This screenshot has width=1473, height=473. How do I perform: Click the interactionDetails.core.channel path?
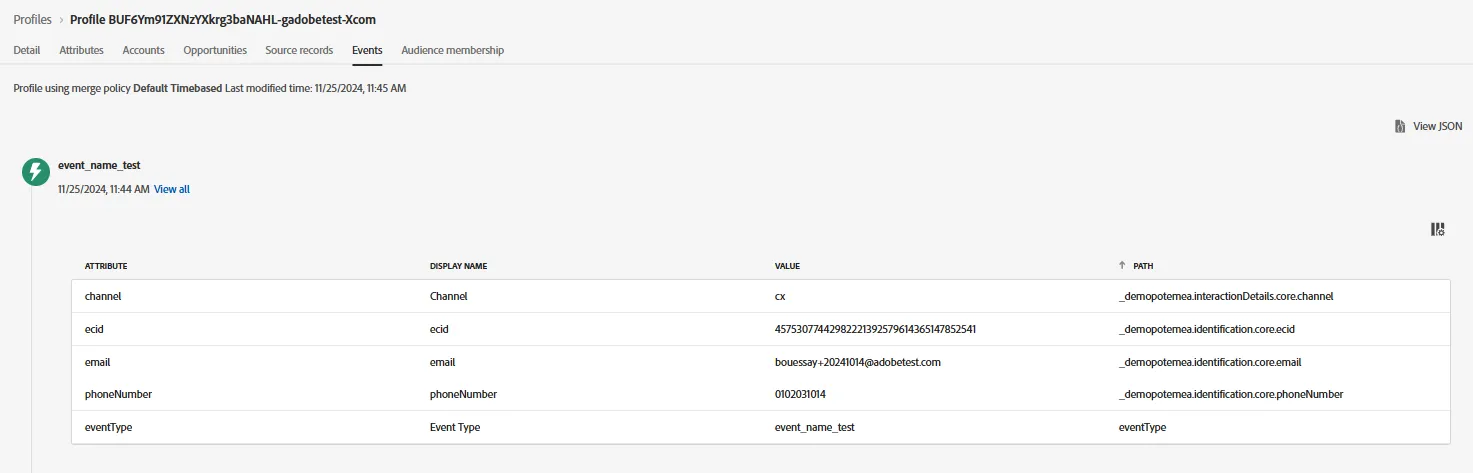1226,296
